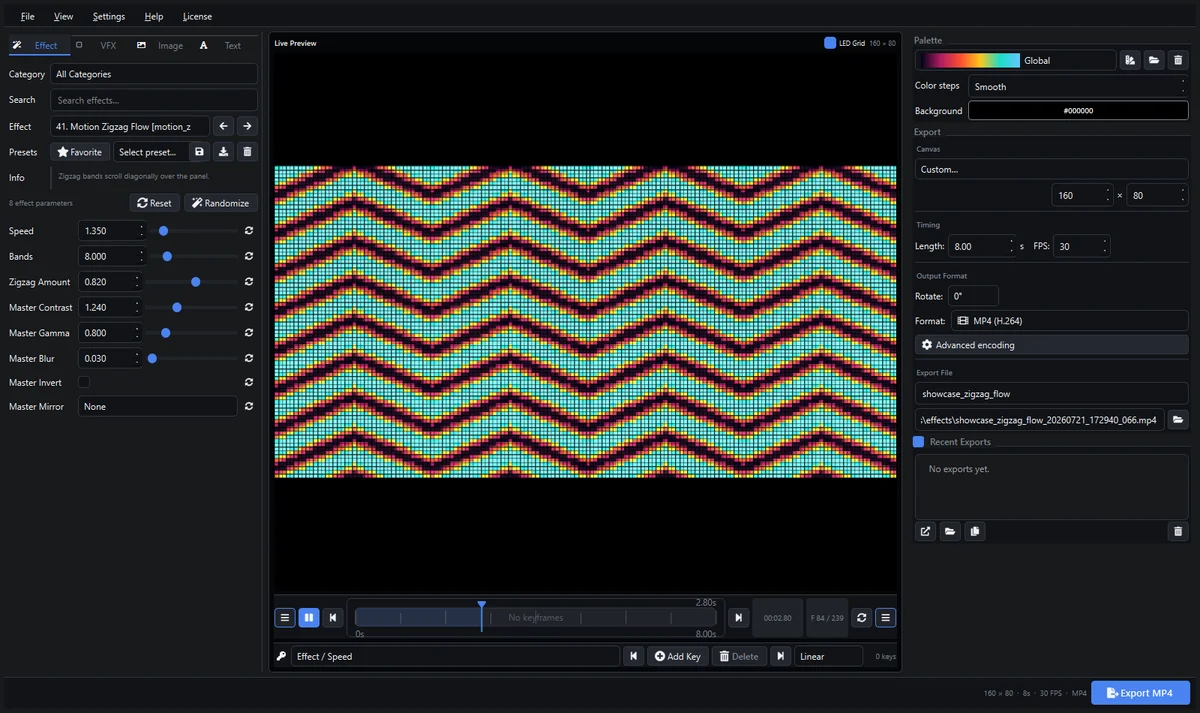The height and width of the screenshot is (713, 1200).
Task: Open the Format dropdown showing MP4 (H.264)
Action: click(1068, 321)
